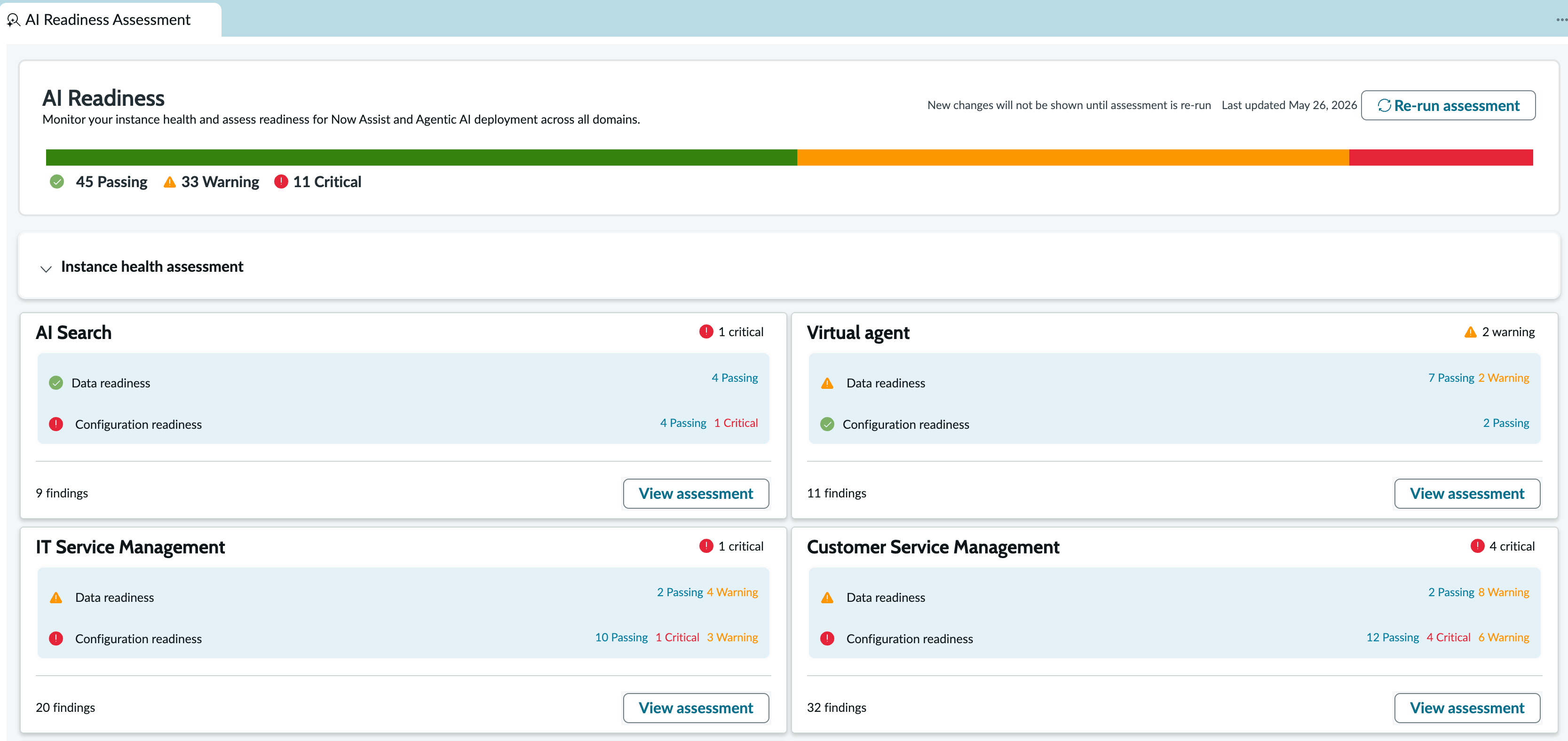The width and height of the screenshot is (1568, 741).
Task: Click IT Service Management Data readiness warning icon
Action: [56, 598]
